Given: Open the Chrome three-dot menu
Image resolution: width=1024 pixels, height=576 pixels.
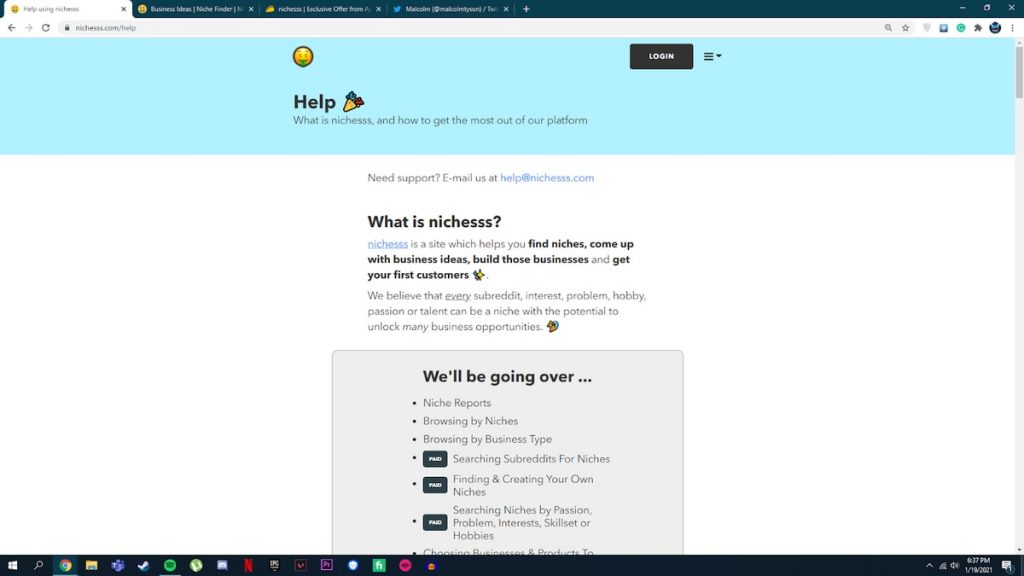Looking at the screenshot, I should click(x=1012, y=28).
